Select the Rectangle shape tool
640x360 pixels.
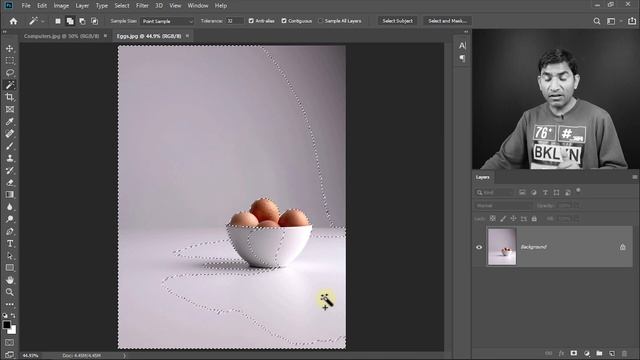pos(10,268)
